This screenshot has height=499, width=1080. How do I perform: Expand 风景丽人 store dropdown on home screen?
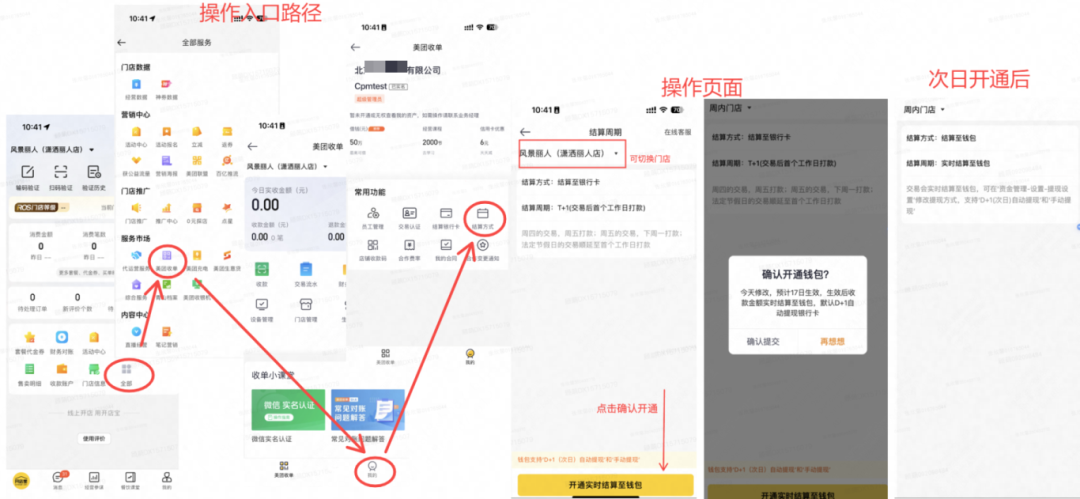pyautogui.click(x=92, y=150)
